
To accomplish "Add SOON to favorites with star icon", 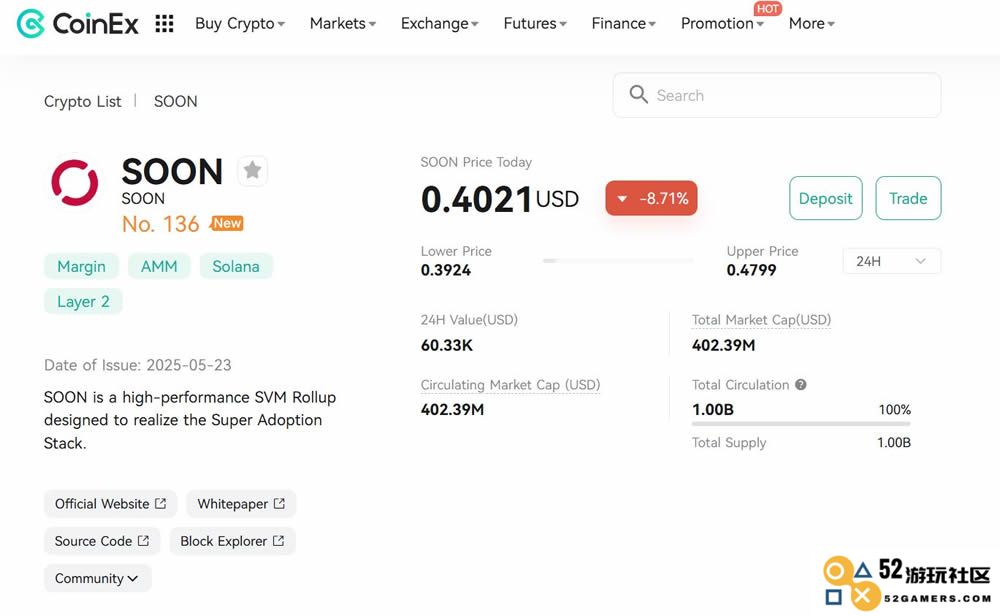I will 253,170.
